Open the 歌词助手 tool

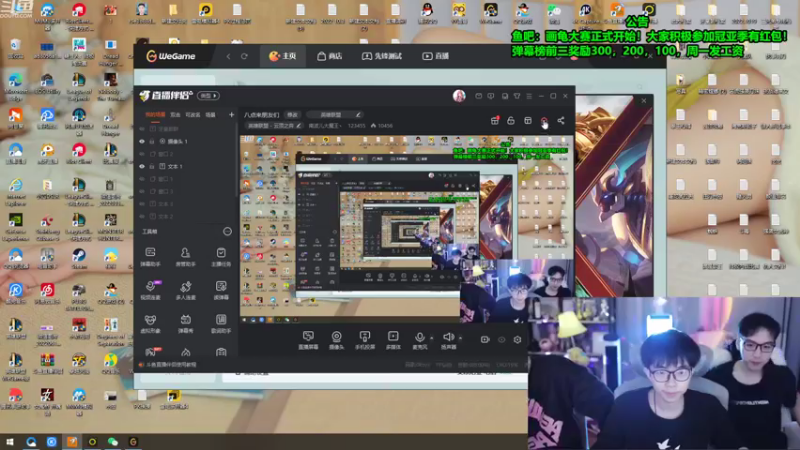221,323
